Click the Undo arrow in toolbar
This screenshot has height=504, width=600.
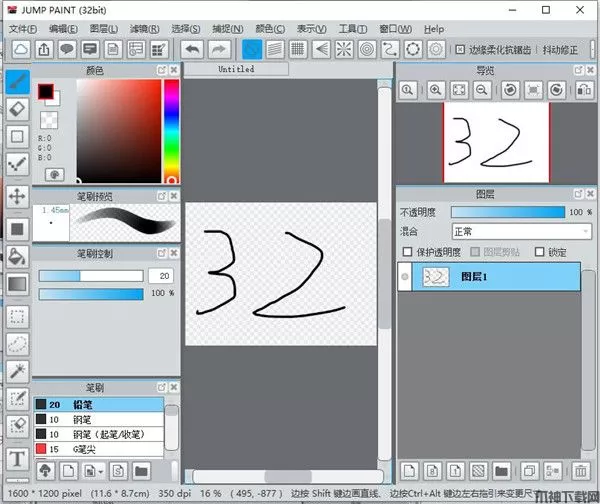(x=193, y=48)
